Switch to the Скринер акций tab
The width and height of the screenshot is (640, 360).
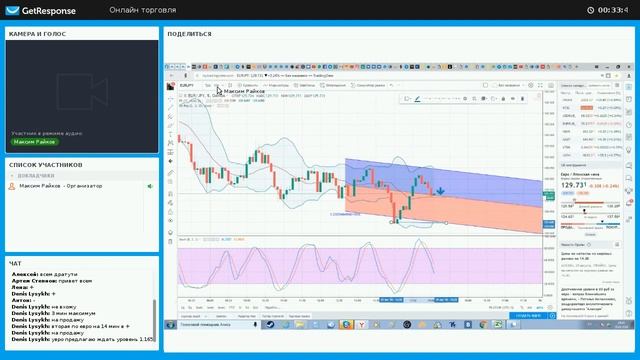pyautogui.click(x=191, y=316)
